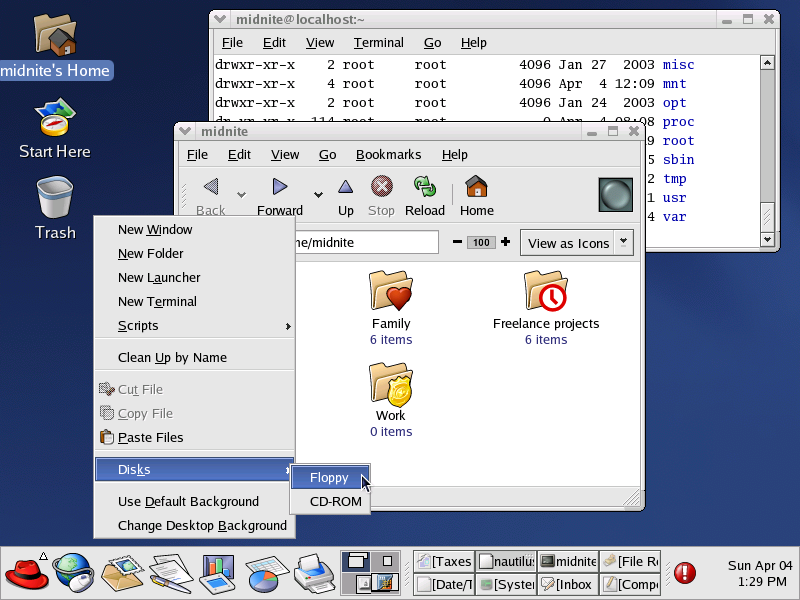The height and width of the screenshot is (600, 800).
Task: Click the red alert icon in the panel
Action: coord(685,572)
